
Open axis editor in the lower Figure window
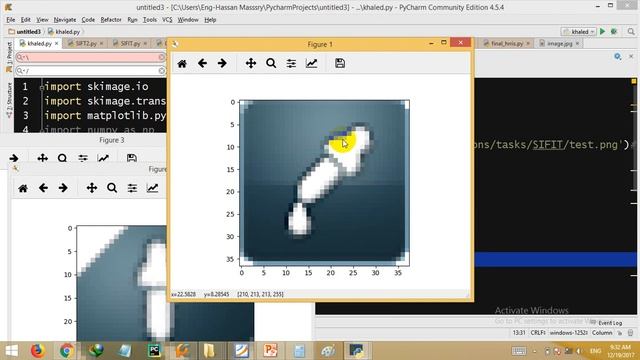tap(152, 188)
